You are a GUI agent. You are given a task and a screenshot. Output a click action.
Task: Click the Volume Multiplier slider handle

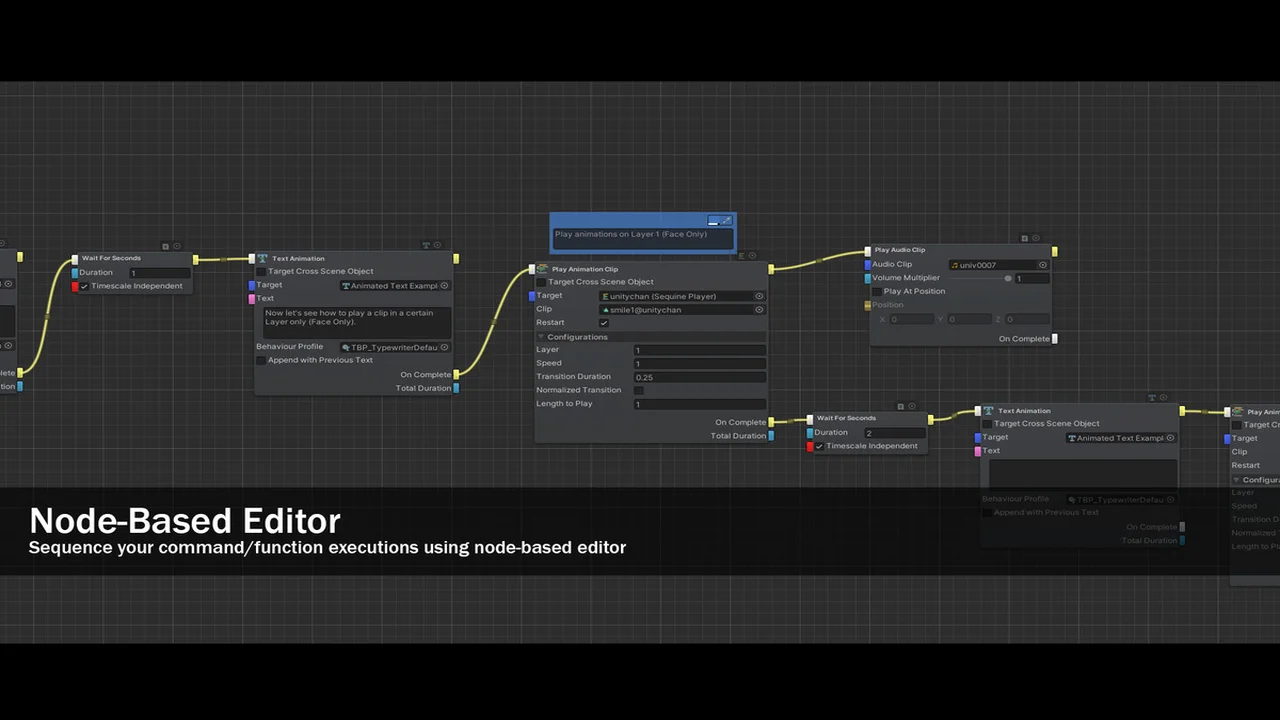pyautogui.click(x=1008, y=279)
